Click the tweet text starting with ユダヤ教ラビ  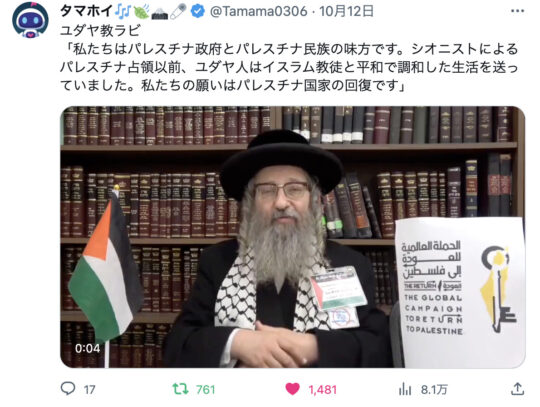pyautogui.click(x=289, y=58)
